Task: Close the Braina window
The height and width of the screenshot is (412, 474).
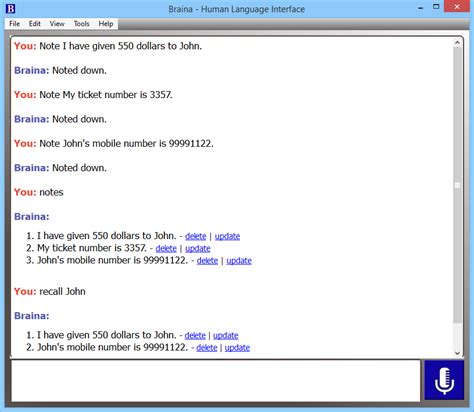Action: (457, 7)
